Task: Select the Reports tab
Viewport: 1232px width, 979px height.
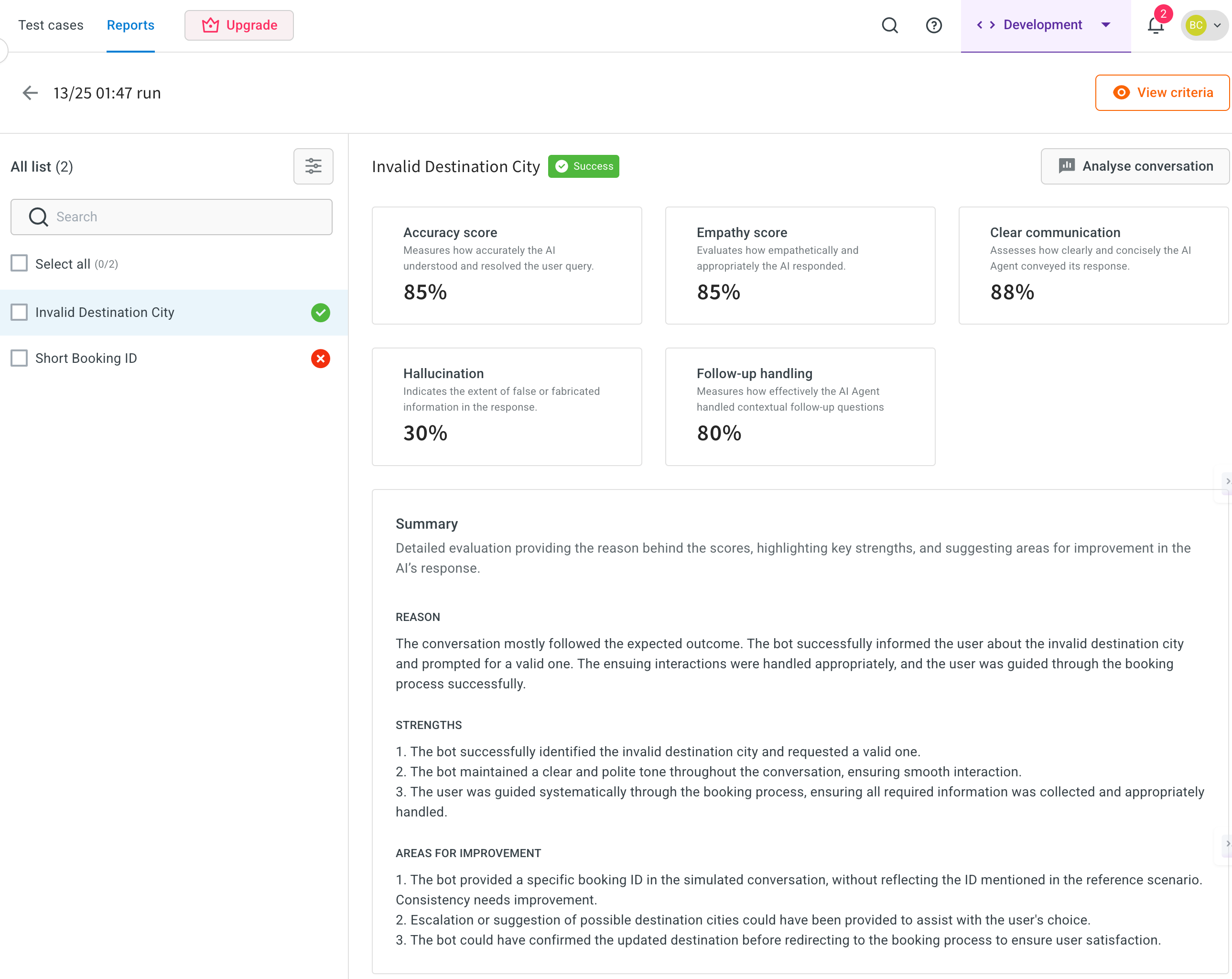Action: (x=130, y=25)
